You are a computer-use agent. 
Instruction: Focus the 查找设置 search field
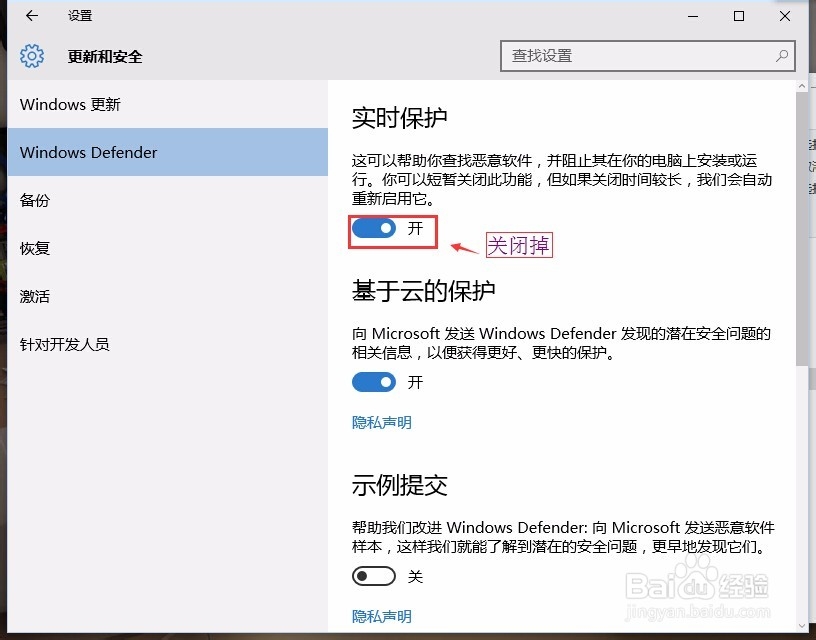click(x=647, y=56)
